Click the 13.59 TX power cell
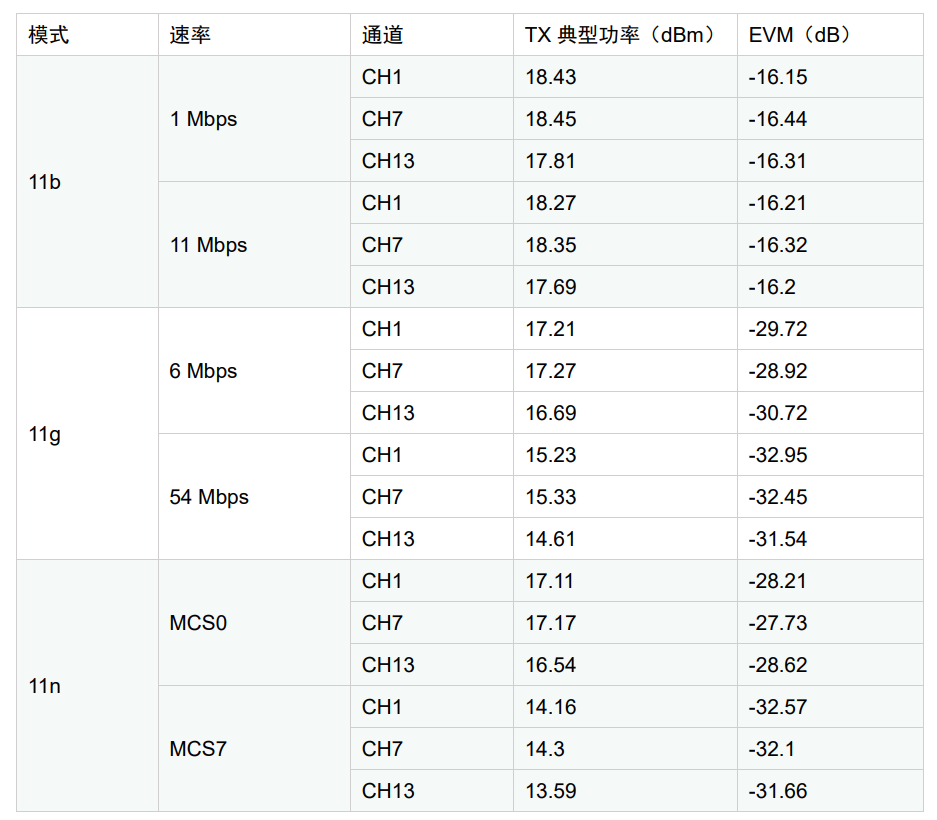This screenshot has width=937, height=820. click(x=626, y=791)
